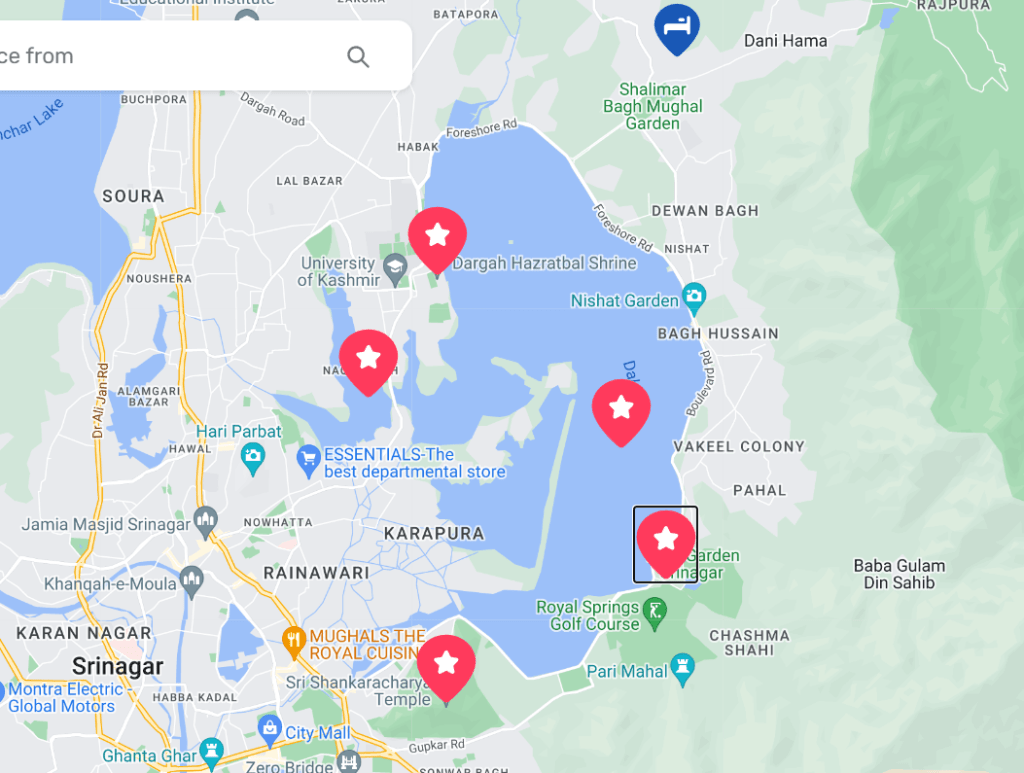The image size is (1024, 773).
Task: Select the hotel pin near Dani Hama
Action: click(x=677, y=29)
